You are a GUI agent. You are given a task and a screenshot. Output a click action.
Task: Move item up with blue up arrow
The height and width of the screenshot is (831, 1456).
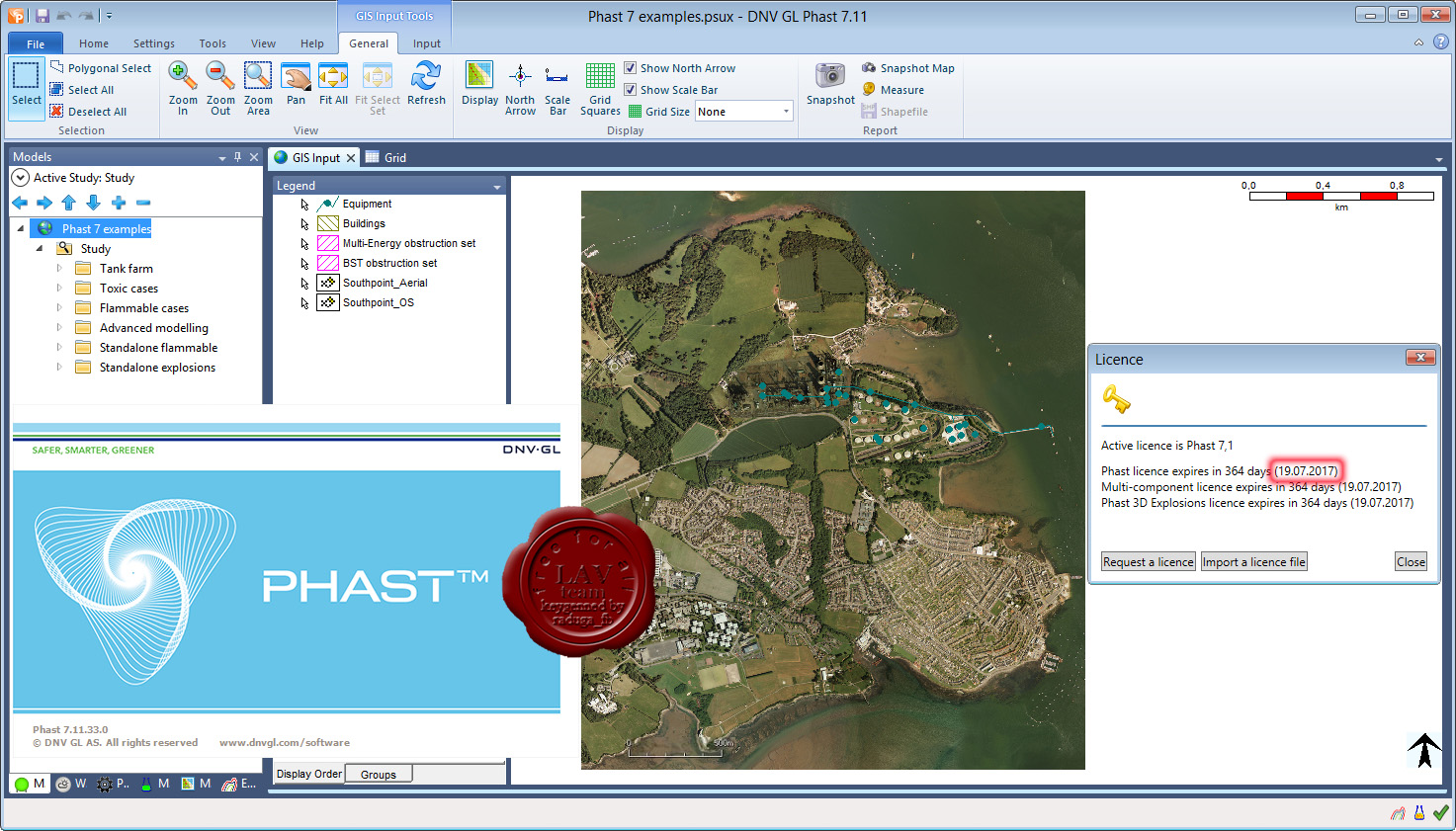(68, 203)
